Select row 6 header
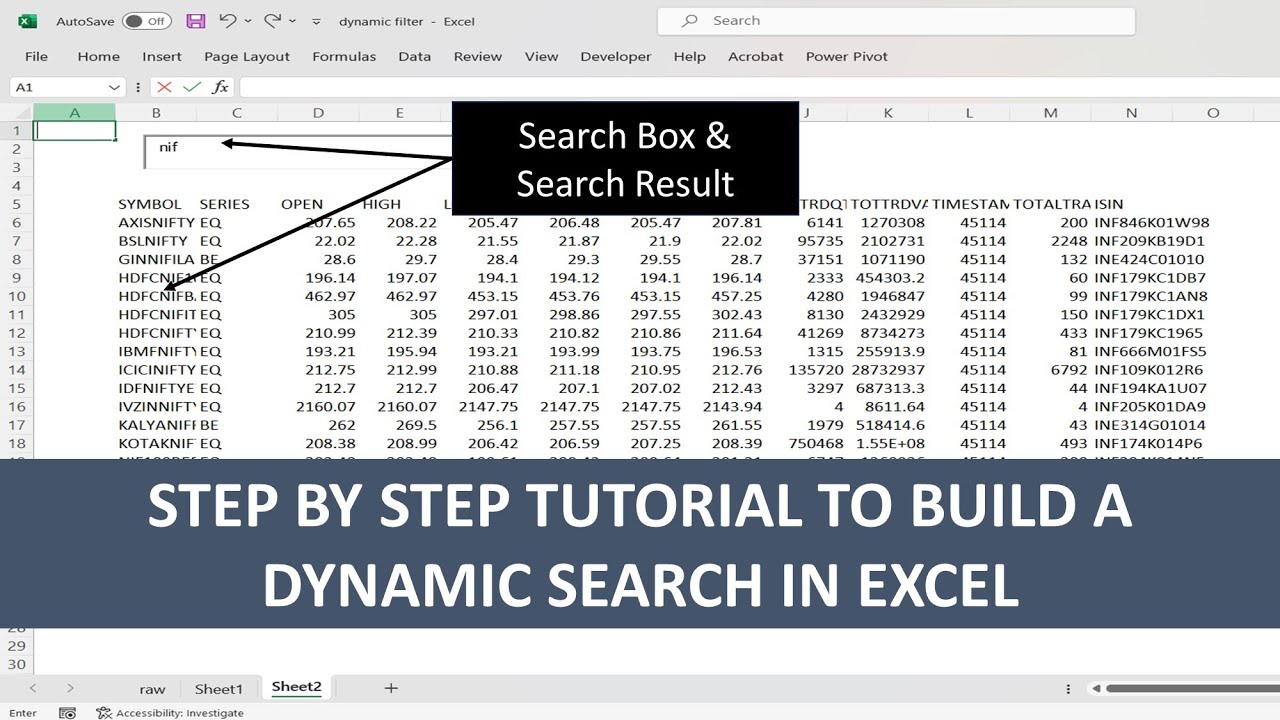 pyautogui.click(x=17, y=223)
